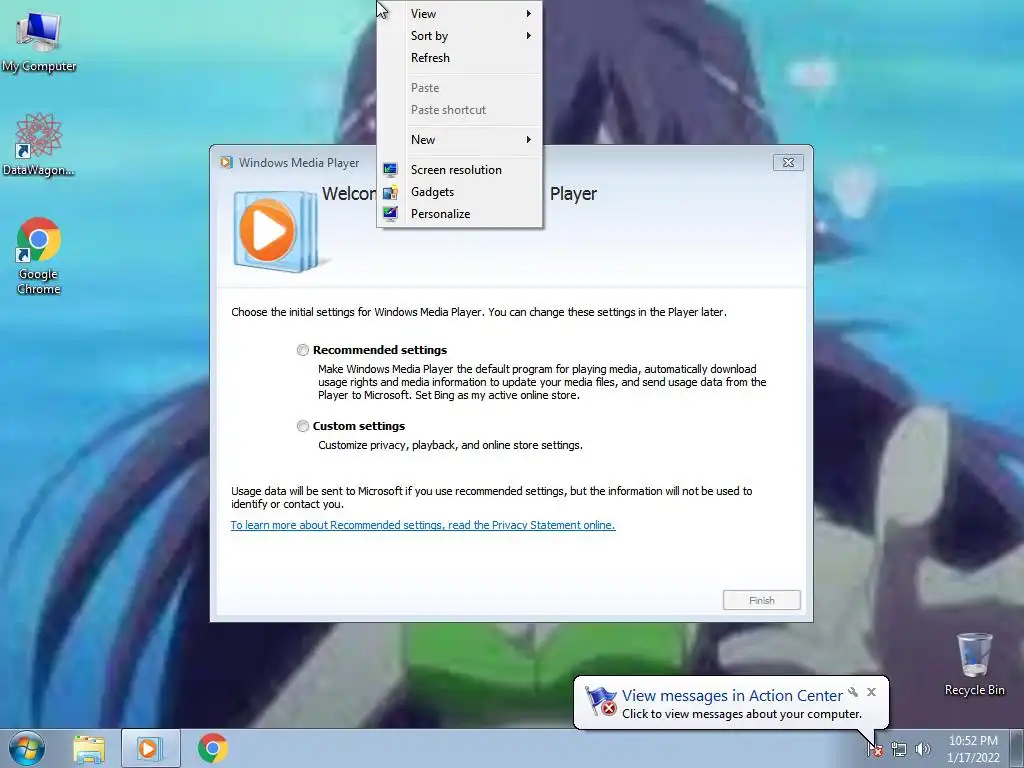Select the Windows Media Player taskbar button
Viewport: 1024px width, 768px height.
150,748
